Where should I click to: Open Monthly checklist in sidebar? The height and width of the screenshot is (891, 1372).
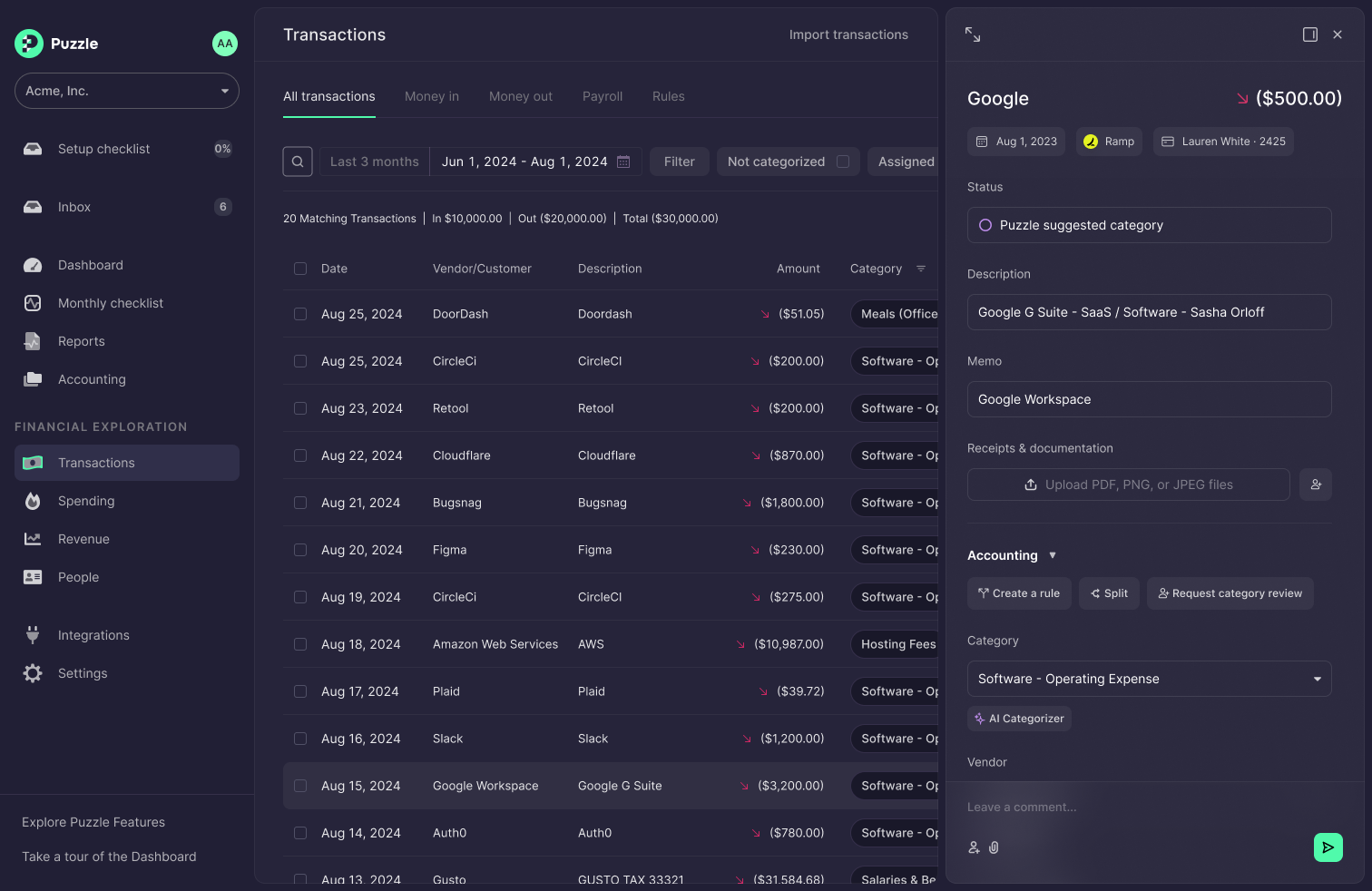tap(127, 303)
